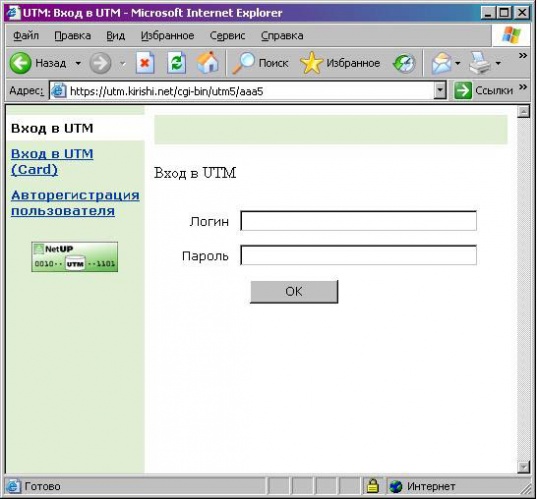
Task: Click the Forward arrow icon
Action: click(100, 63)
